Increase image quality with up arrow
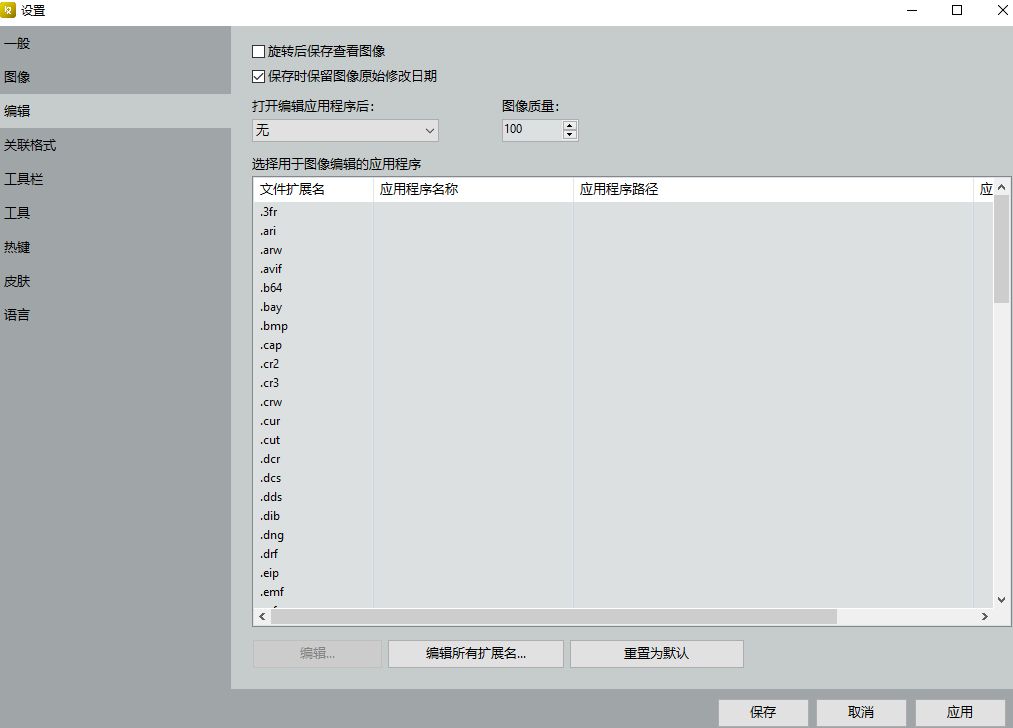1013x728 pixels. 570,125
